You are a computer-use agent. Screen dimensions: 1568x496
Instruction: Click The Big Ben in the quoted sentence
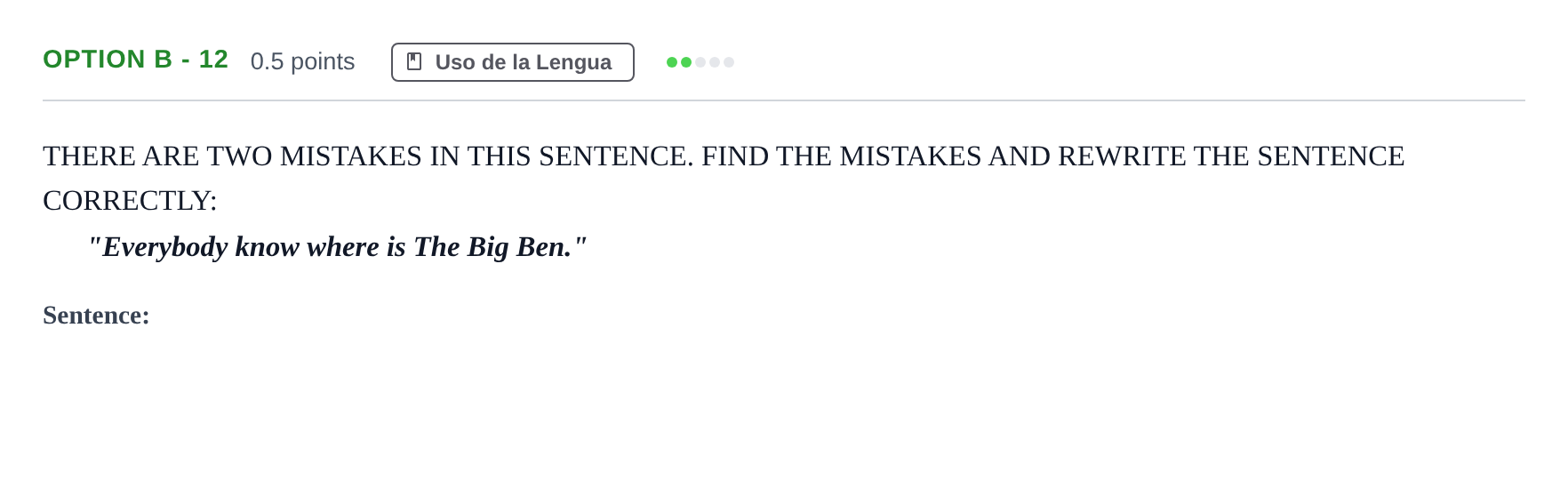(x=492, y=247)
